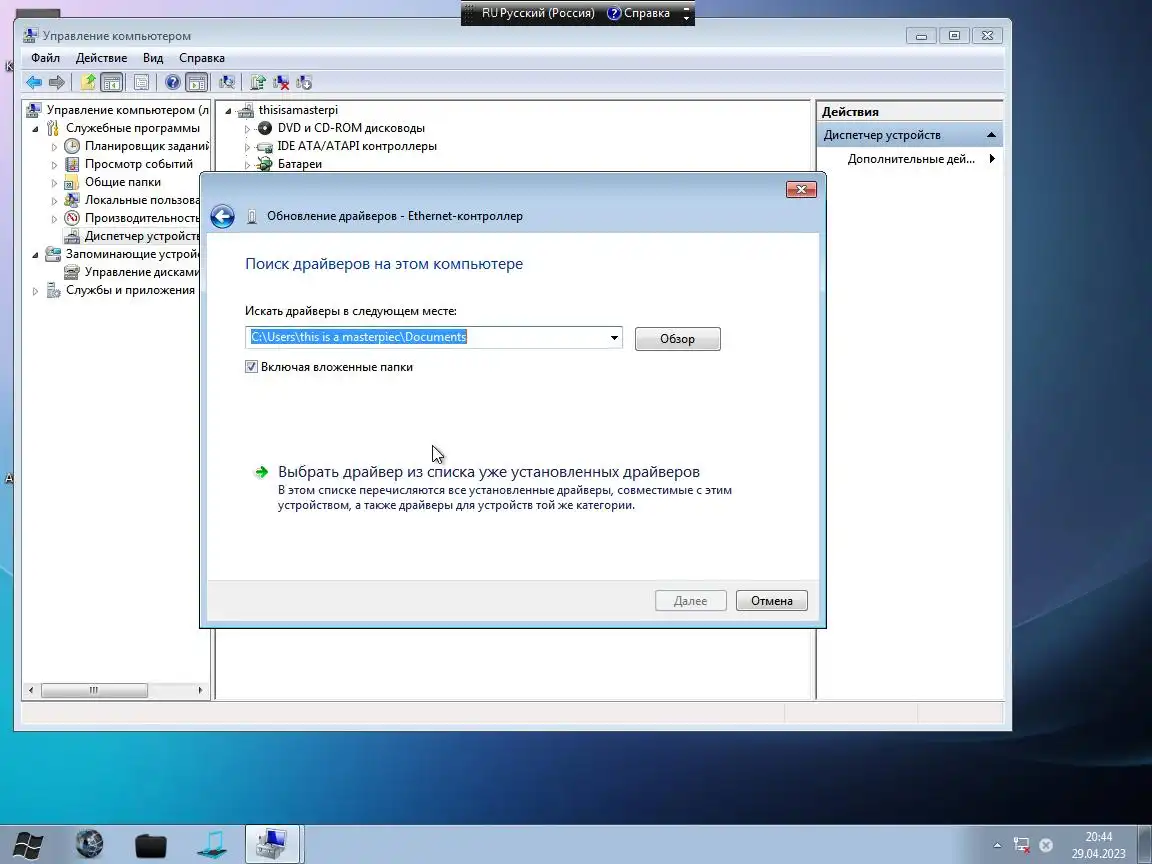Click left pane scrollbar right arrow
Screen dimensions: 1152x864
[x=200, y=691]
